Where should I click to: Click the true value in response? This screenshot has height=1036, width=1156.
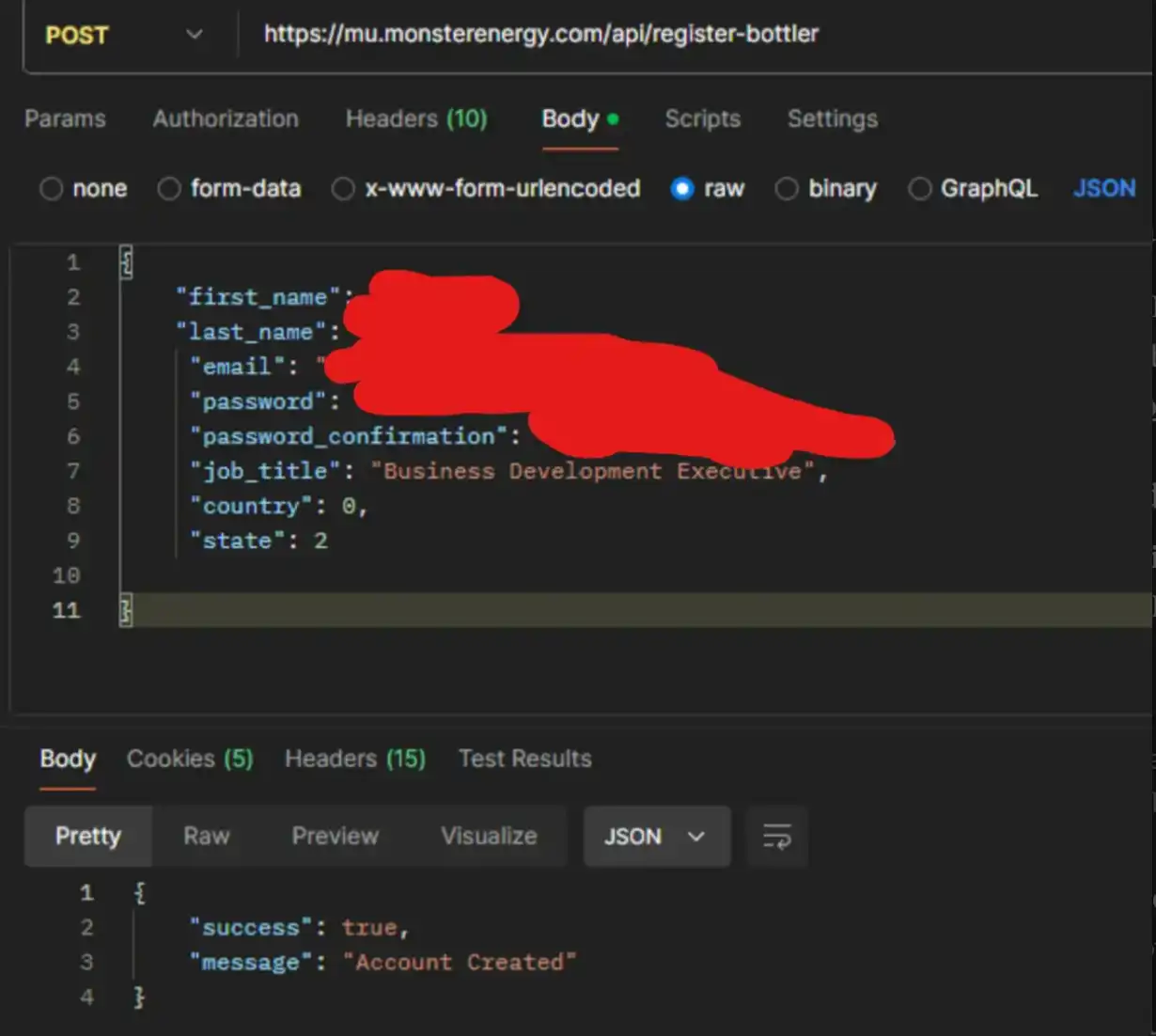tap(368, 928)
